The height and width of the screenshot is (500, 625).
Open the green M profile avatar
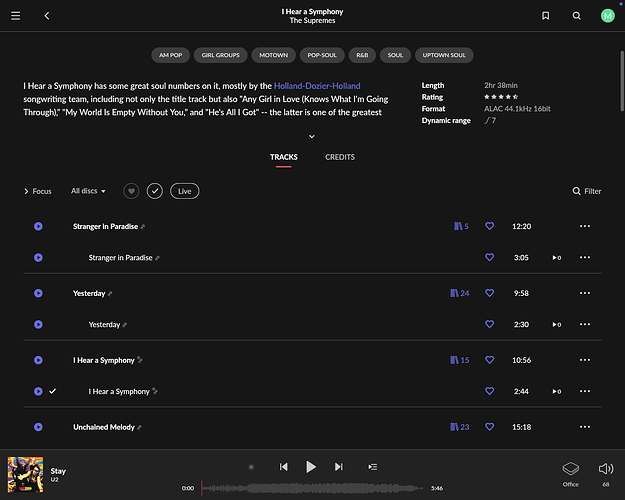[607, 16]
